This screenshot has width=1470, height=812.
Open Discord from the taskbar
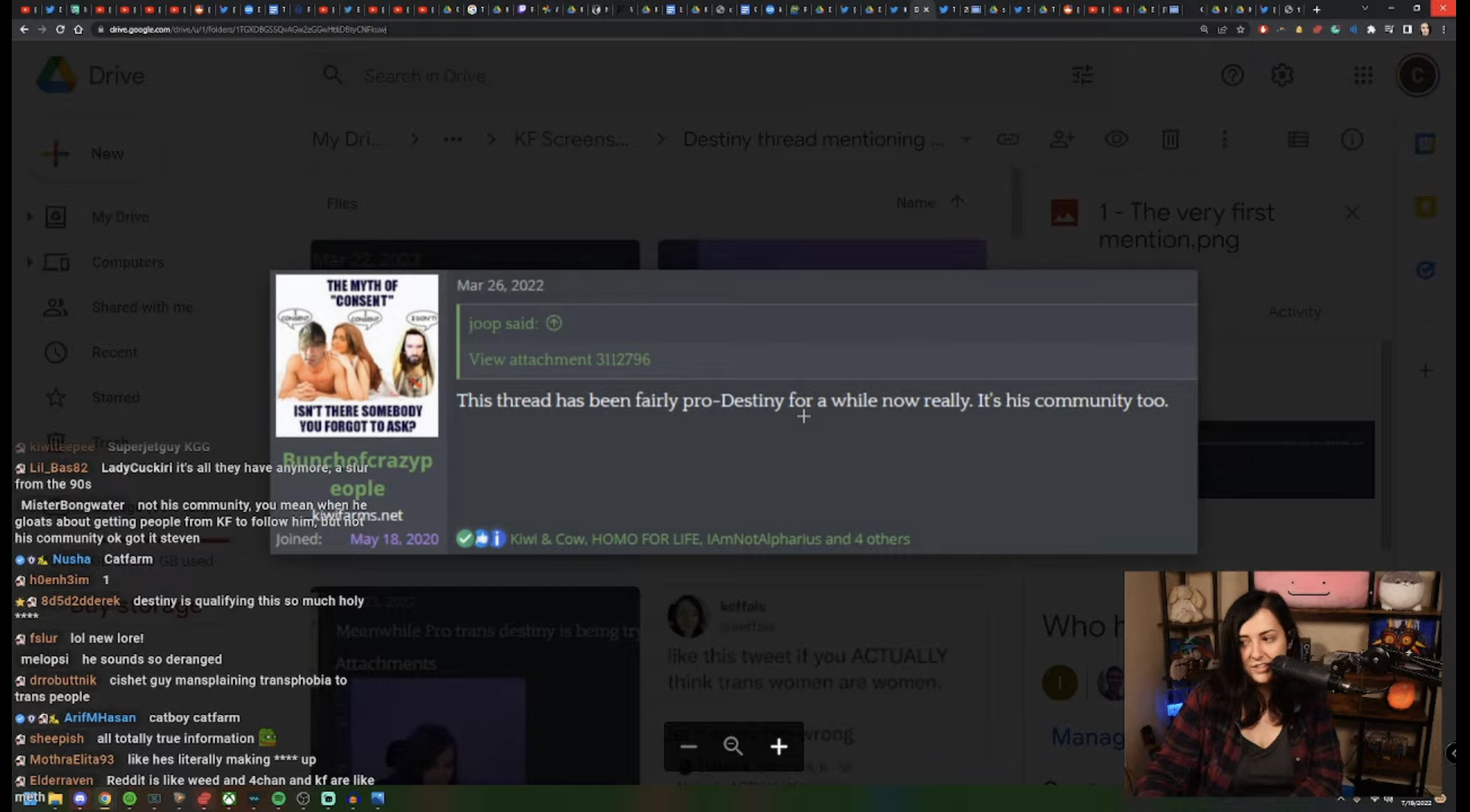[x=80, y=799]
